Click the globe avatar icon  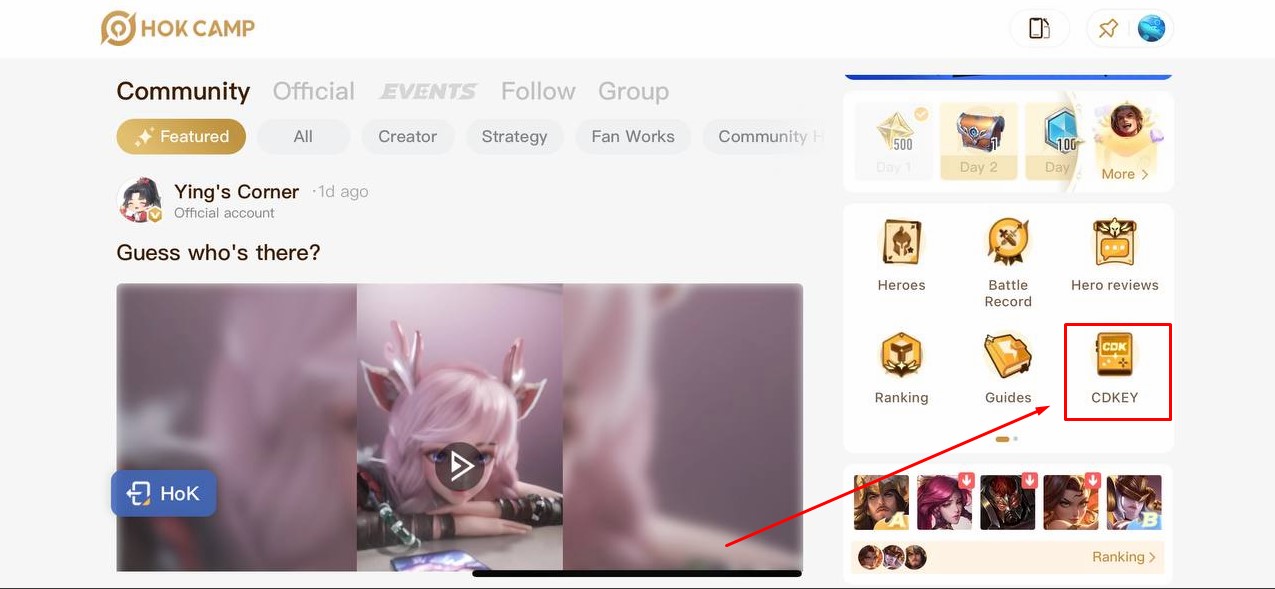[1151, 28]
